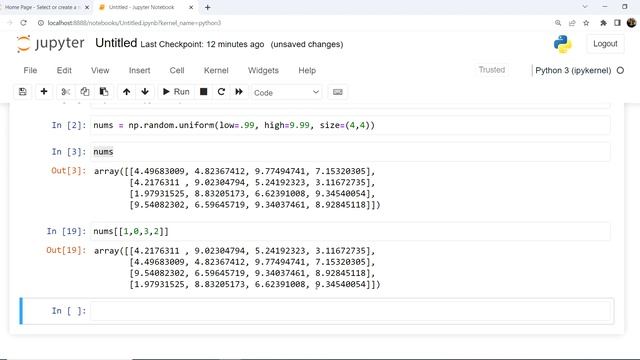Paste cells below icon
The image size is (640, 360).
(x=104, y=92)
